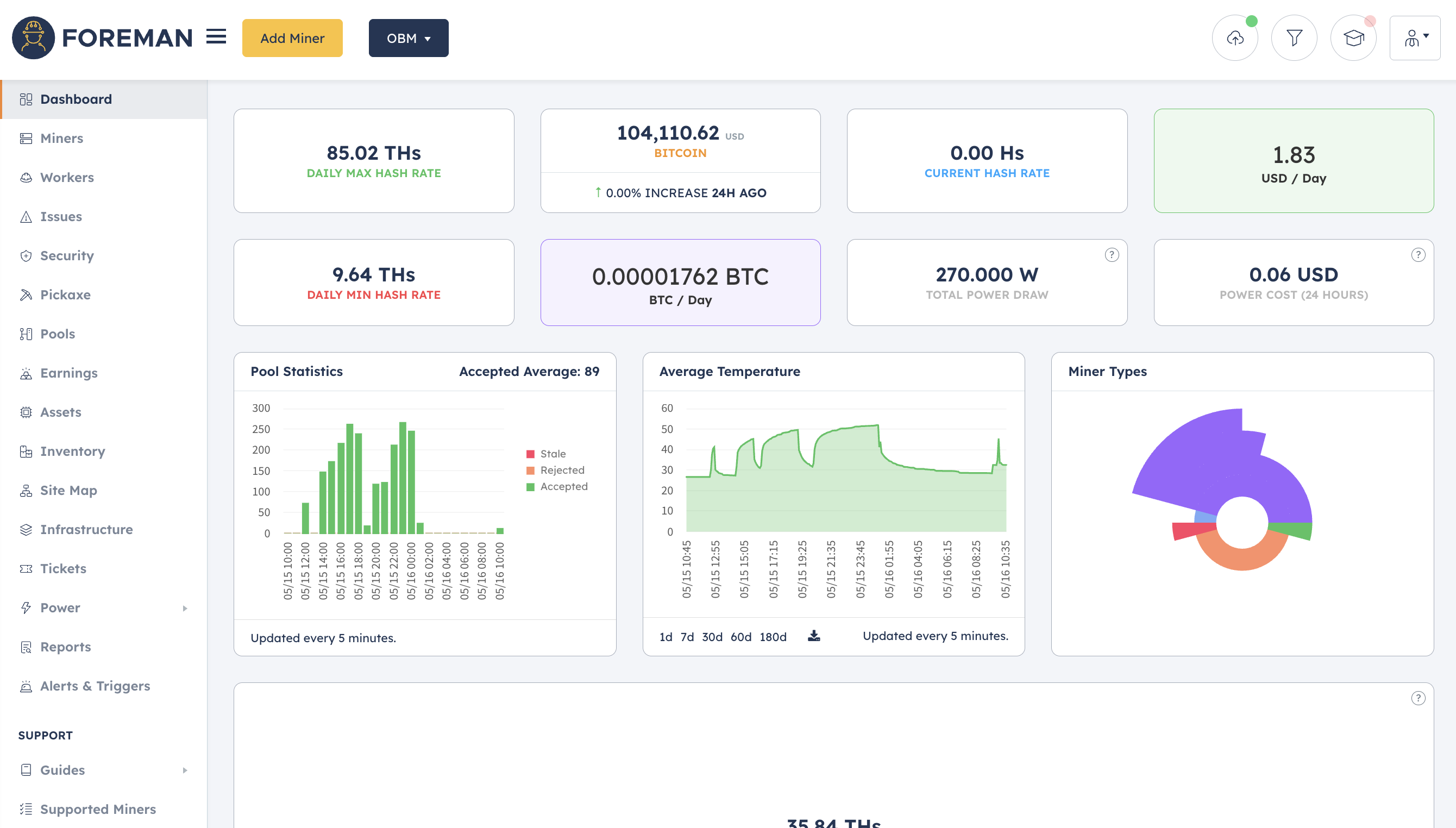Click the graduation cap tutorial icon
The width and height of the screenshot is (1456, 828).
click(x=1353, y=38)
